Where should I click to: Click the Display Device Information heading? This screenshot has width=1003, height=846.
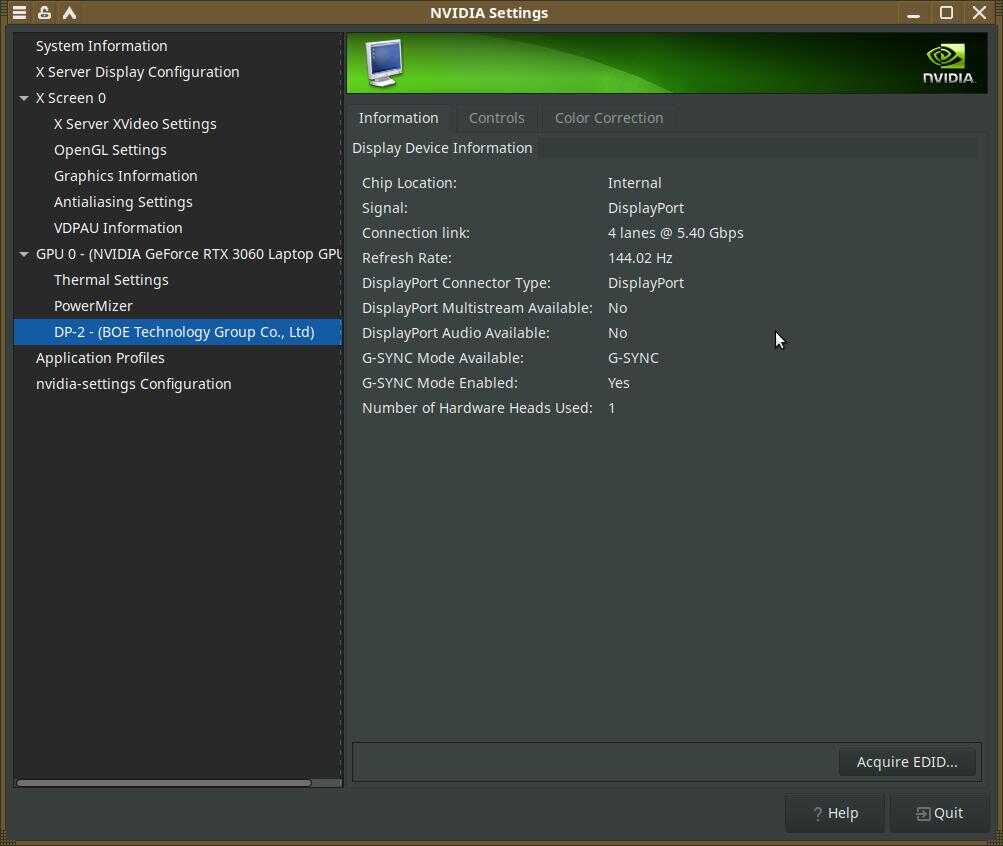(x=442, y=148)
